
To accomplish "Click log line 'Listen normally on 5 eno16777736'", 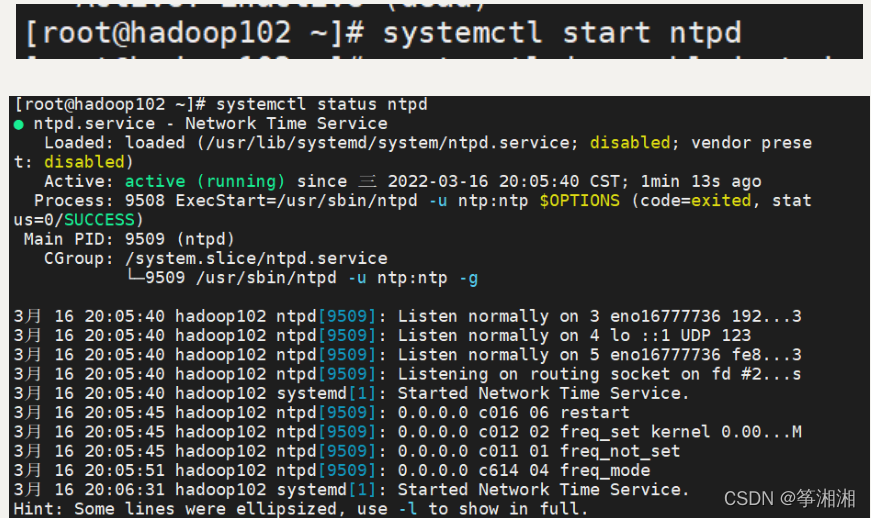I will [x=408, y=355].
